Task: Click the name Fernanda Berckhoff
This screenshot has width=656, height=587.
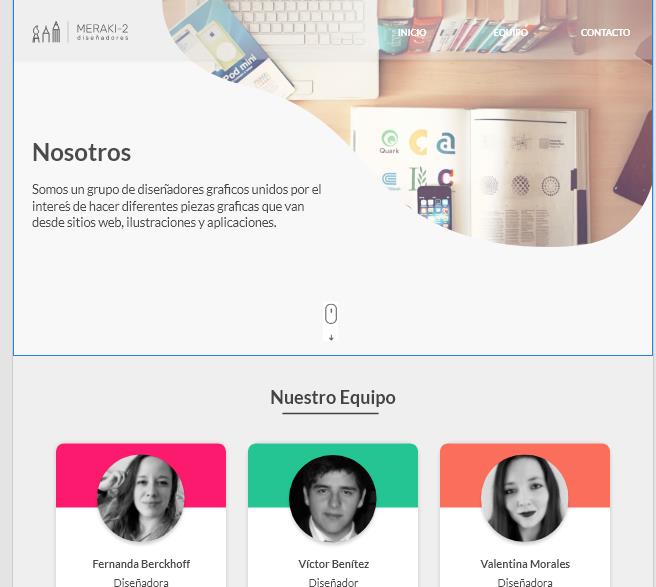Action: (x=141, y=564)
